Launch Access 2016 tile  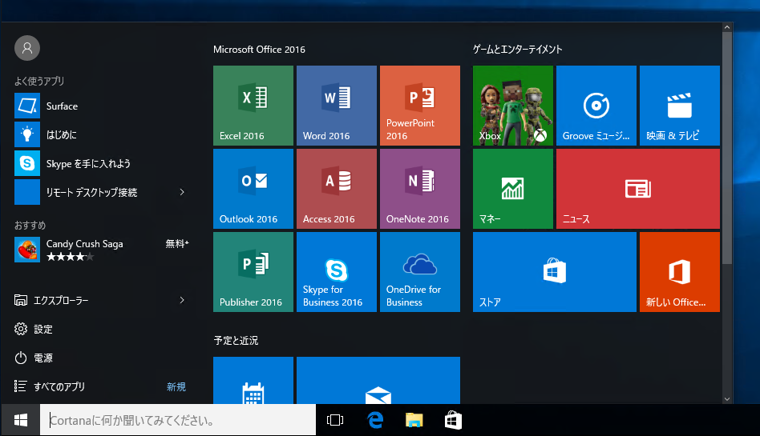click(x=336, y=189)
